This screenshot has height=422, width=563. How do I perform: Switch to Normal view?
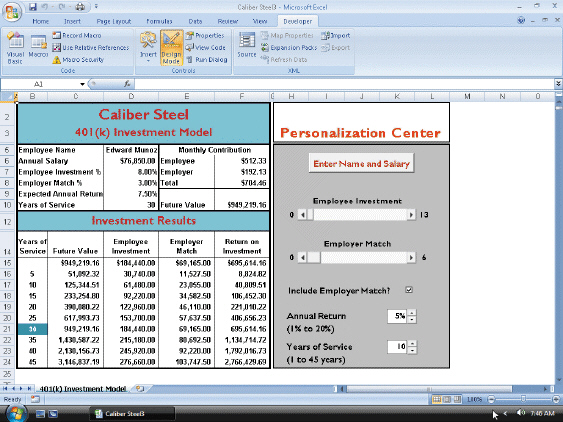click(x=436, y=399)
